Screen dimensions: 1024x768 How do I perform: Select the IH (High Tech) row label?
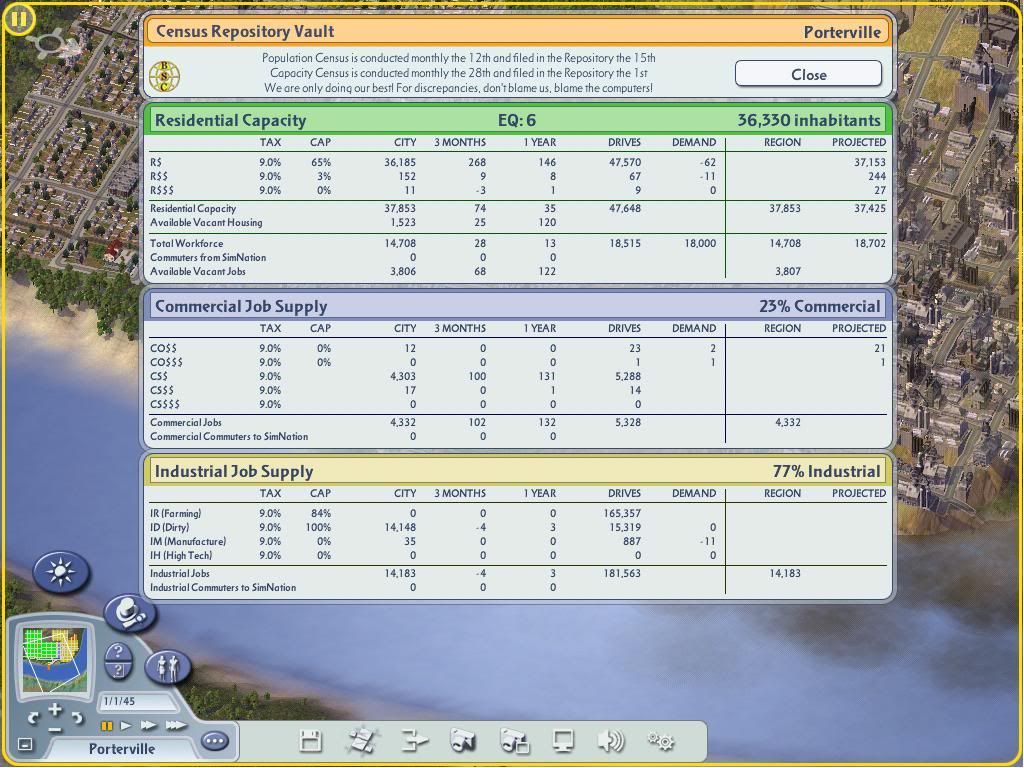coord(181,556)
